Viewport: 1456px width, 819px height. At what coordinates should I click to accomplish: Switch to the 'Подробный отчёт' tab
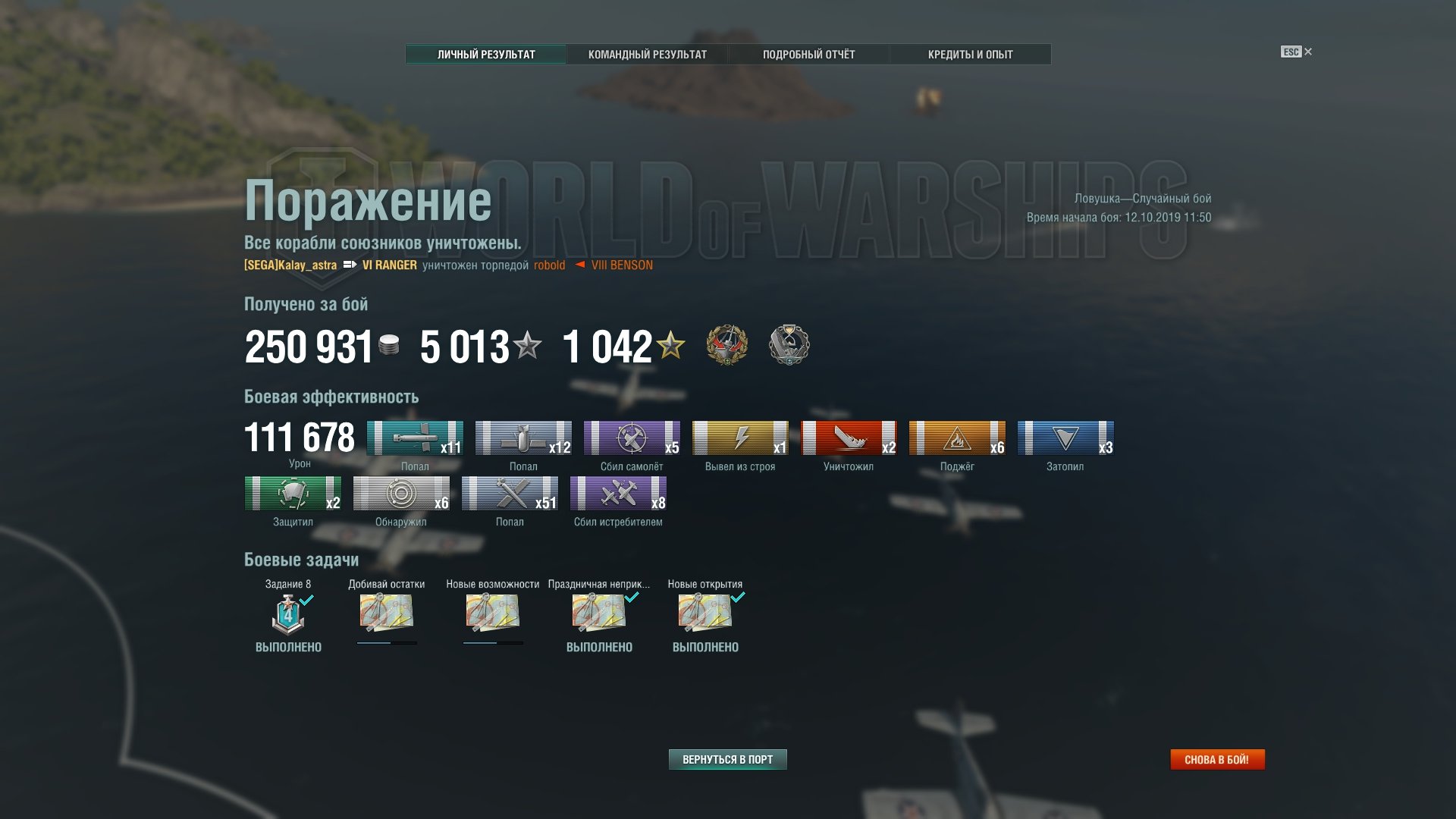click(808, 55)
